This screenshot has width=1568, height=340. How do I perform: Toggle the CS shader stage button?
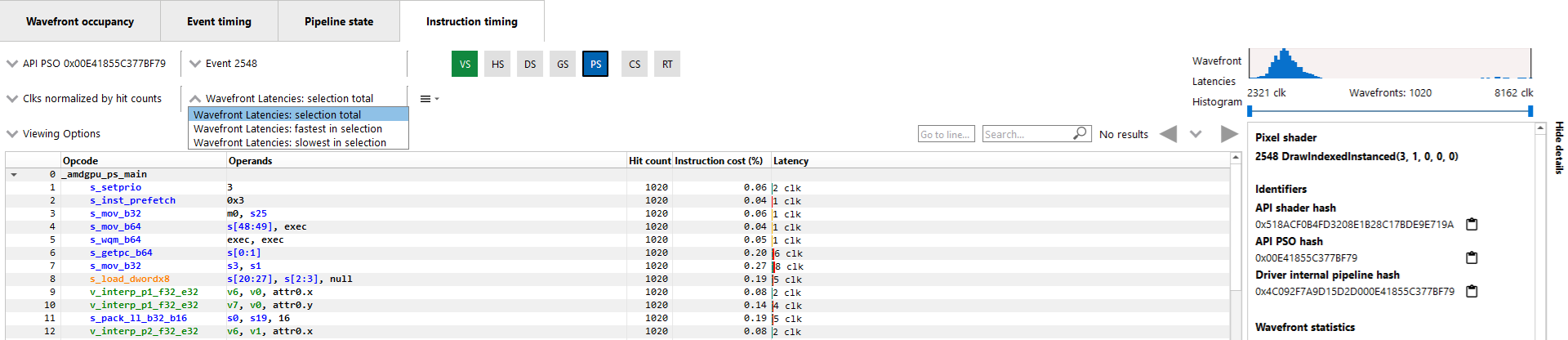point(635,64)
